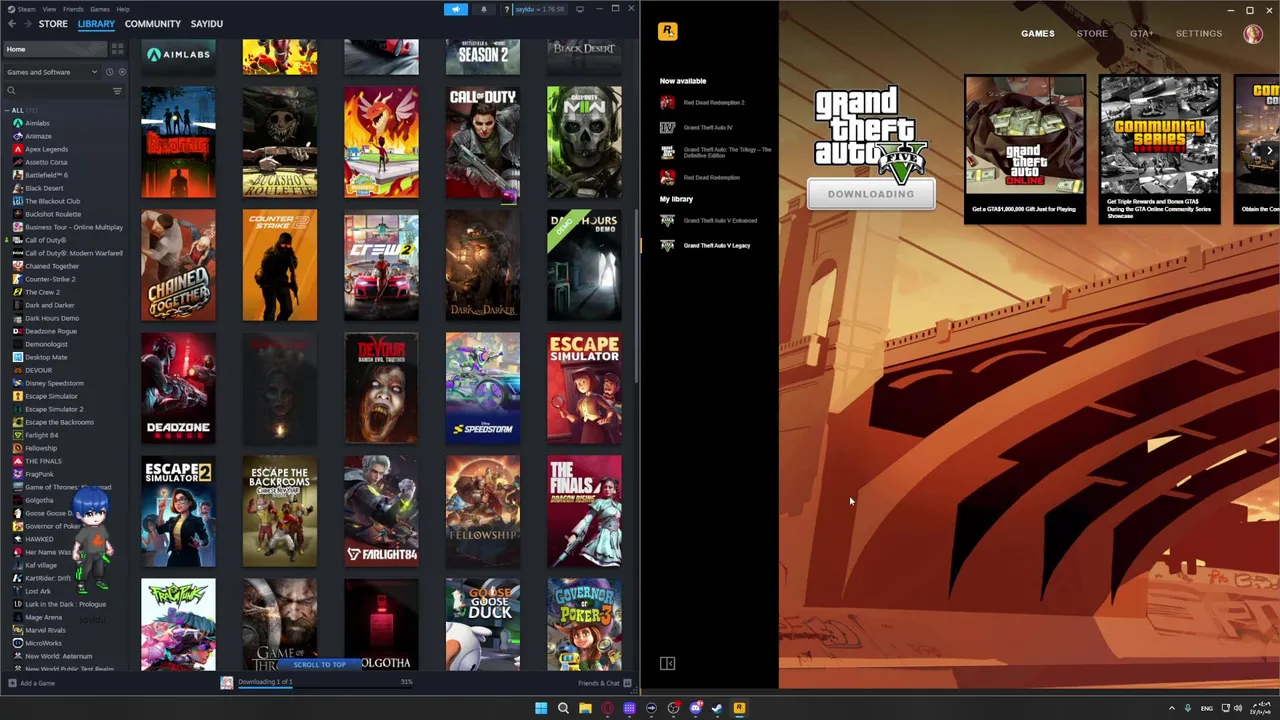Click Add a Game link
The image size is (1280, 720).
(37, 683)
